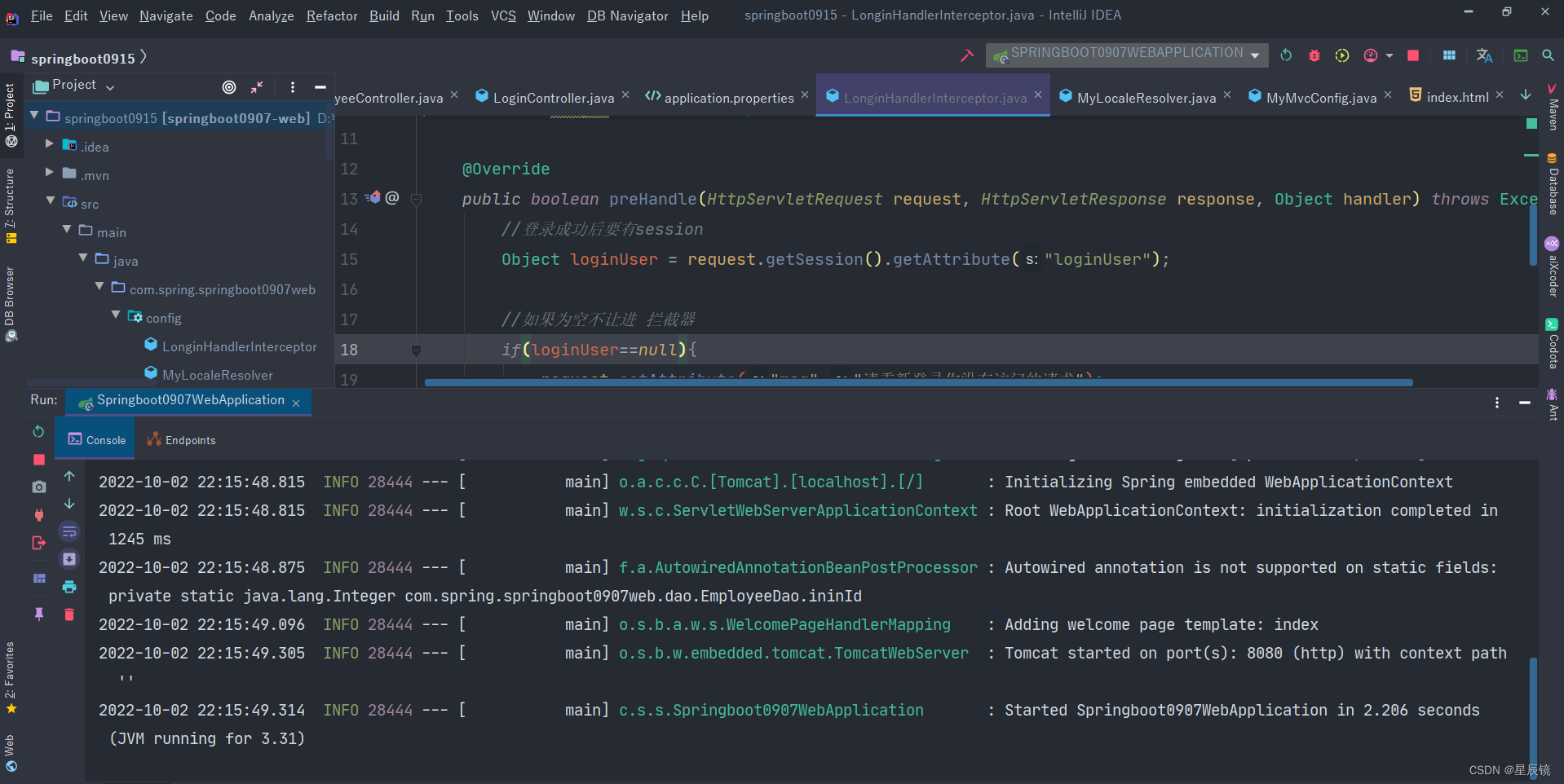Click the springboot0915 breadcrumb

tap(82, 59)
